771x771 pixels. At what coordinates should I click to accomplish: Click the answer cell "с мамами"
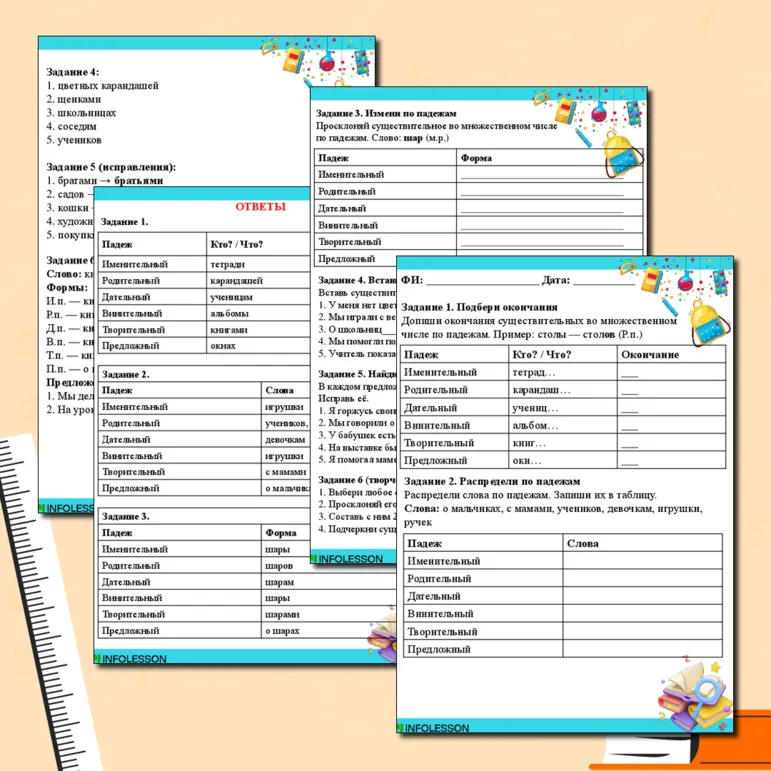pos(286,472)
